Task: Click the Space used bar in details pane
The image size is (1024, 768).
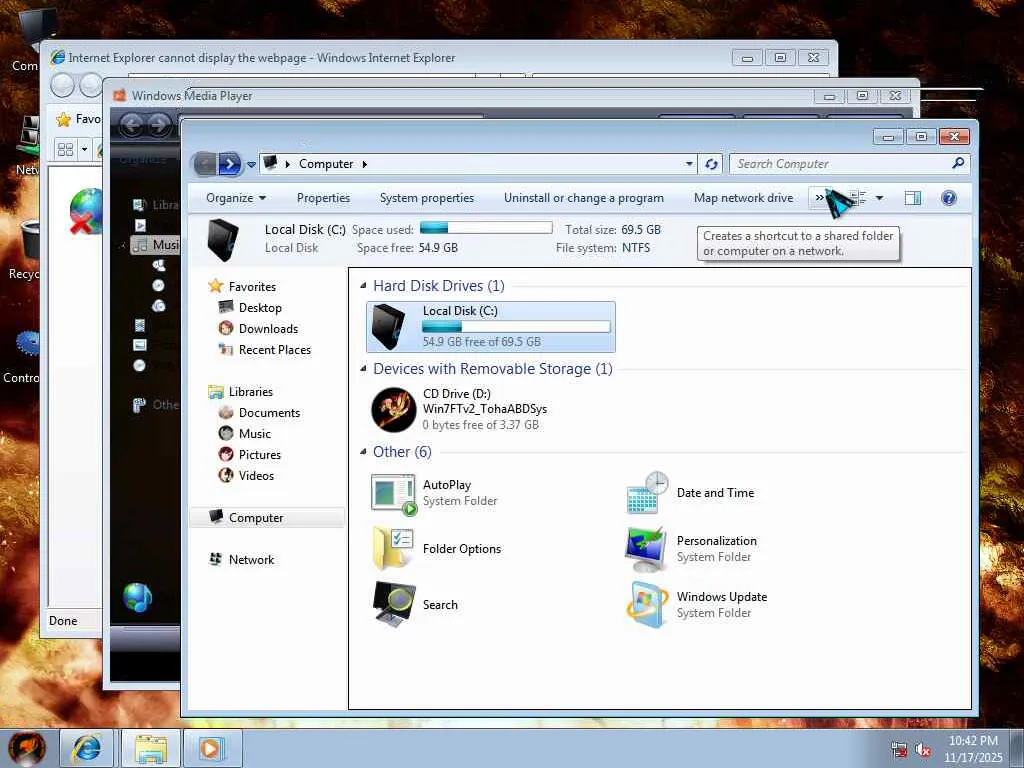Action: click(x=486, y=227)
